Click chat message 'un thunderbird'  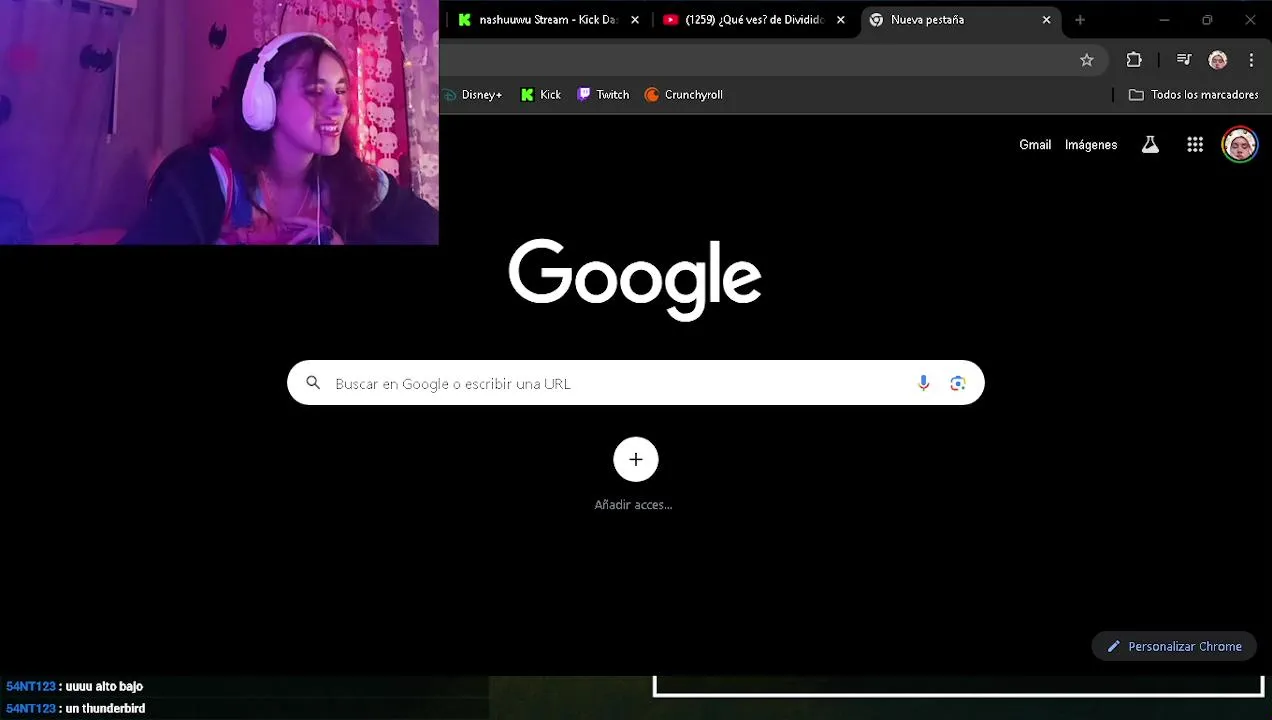pyautogui.click(x=105, y=709)
